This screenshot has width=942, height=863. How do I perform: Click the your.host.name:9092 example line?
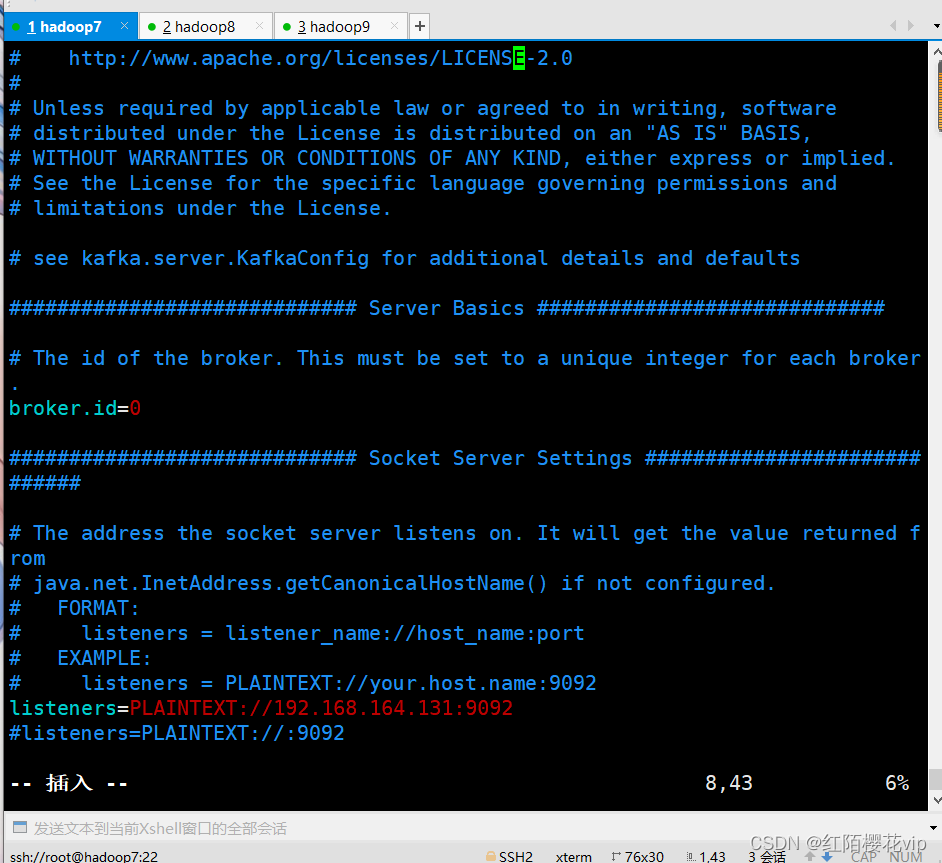click(303, 683)
